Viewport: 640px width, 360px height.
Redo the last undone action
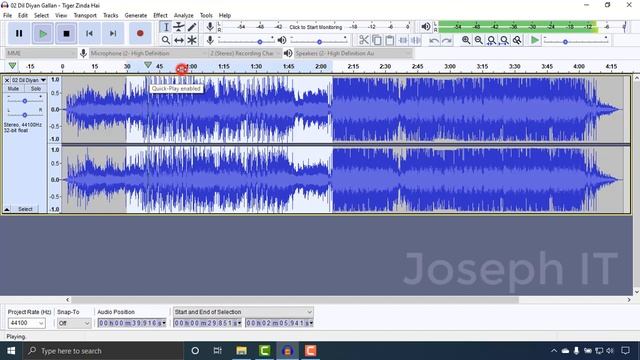(x=447, y=40)
